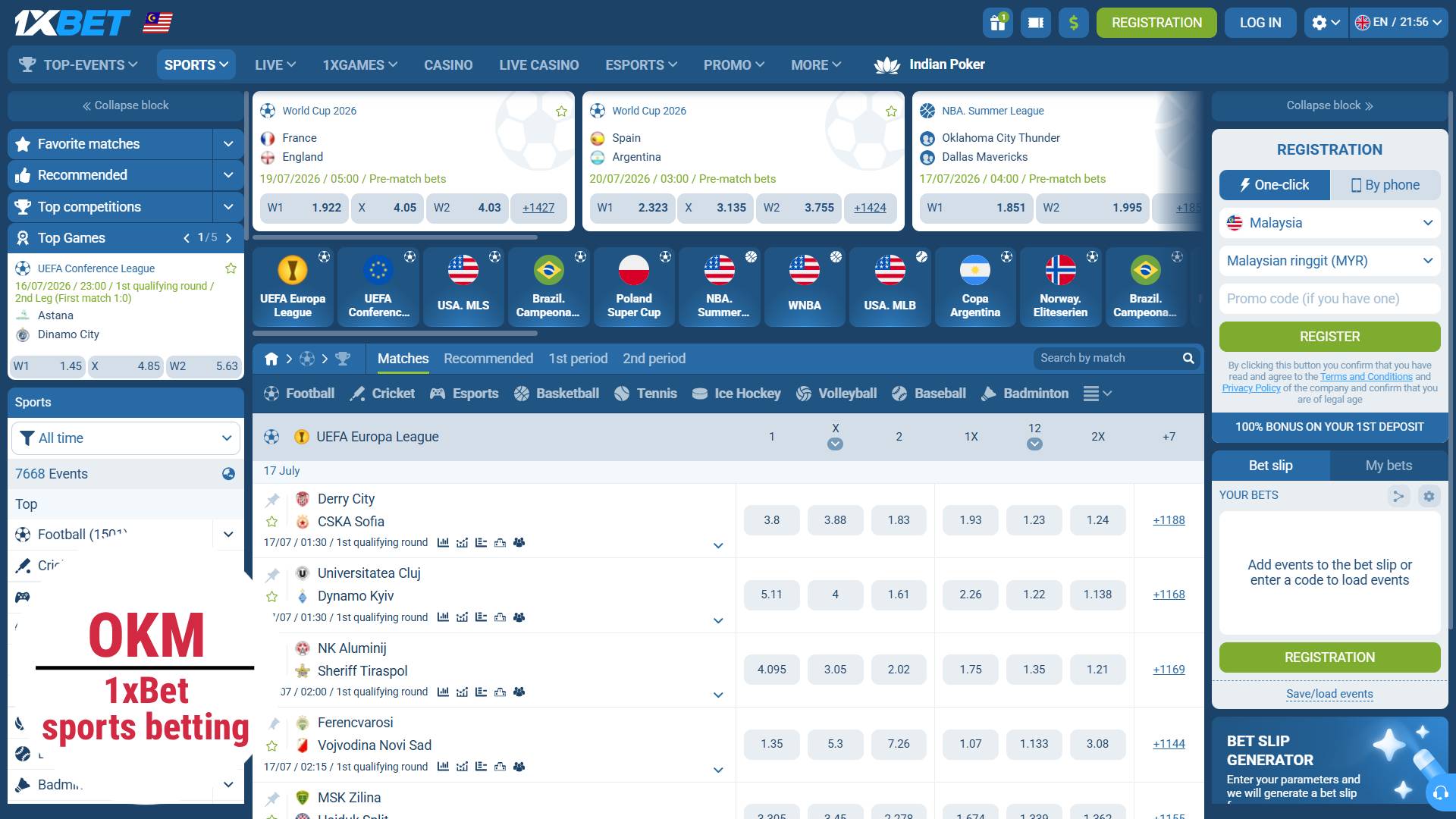Open settings gear menu in header
The width and height of the screenshot is (1456, 819).
1326,23
